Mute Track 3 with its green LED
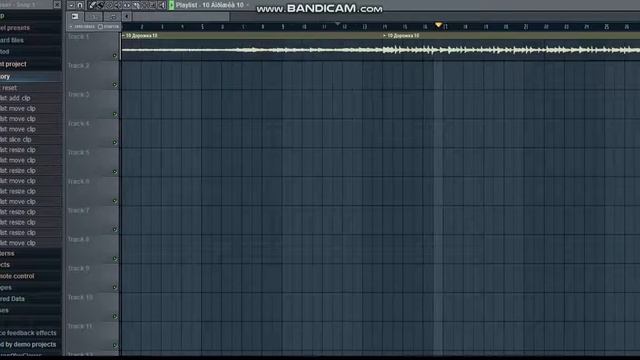 [115, 114]
